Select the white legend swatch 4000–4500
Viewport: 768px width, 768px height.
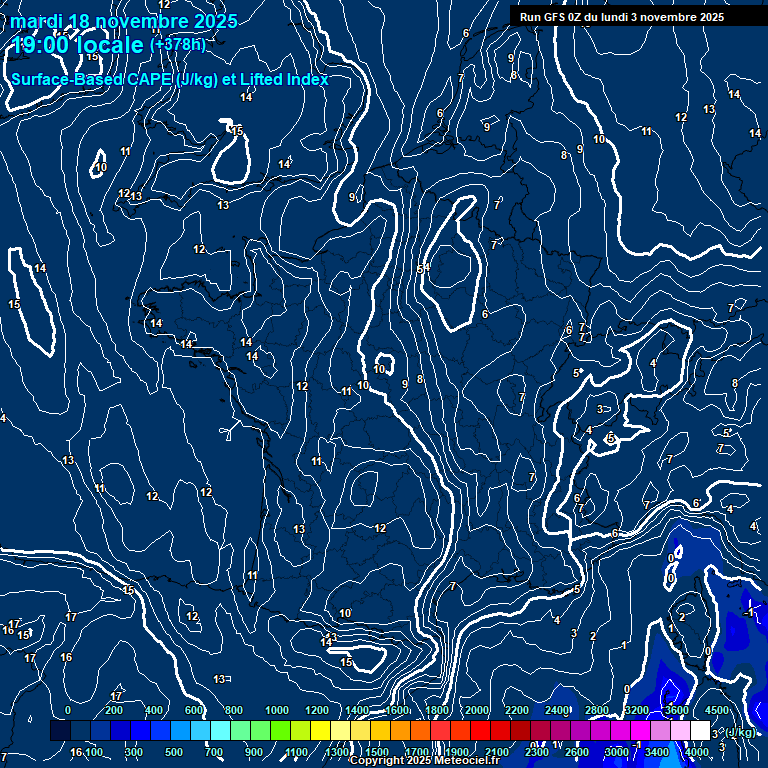[x=700, y=730]
